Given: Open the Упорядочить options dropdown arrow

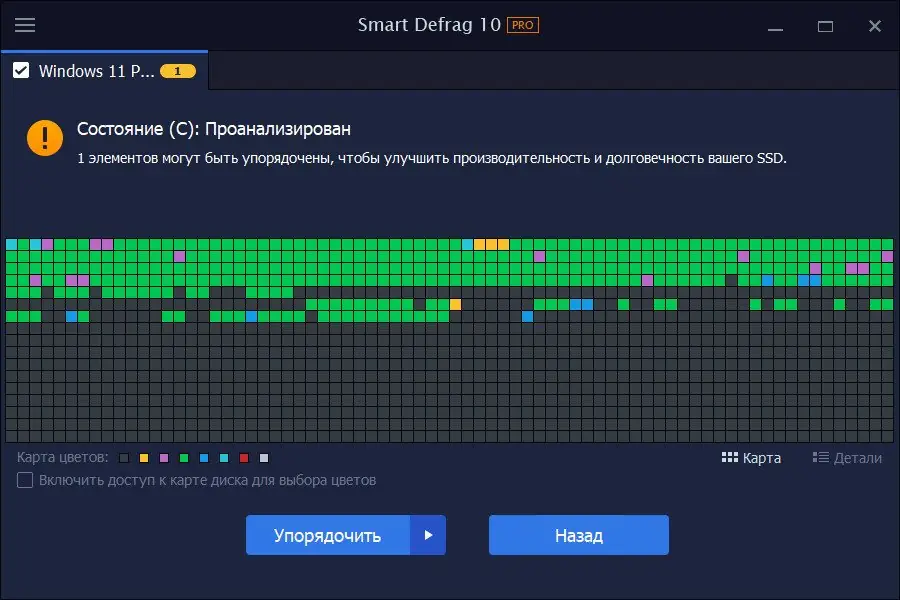Looking at the screenshot, I should 429,535.
